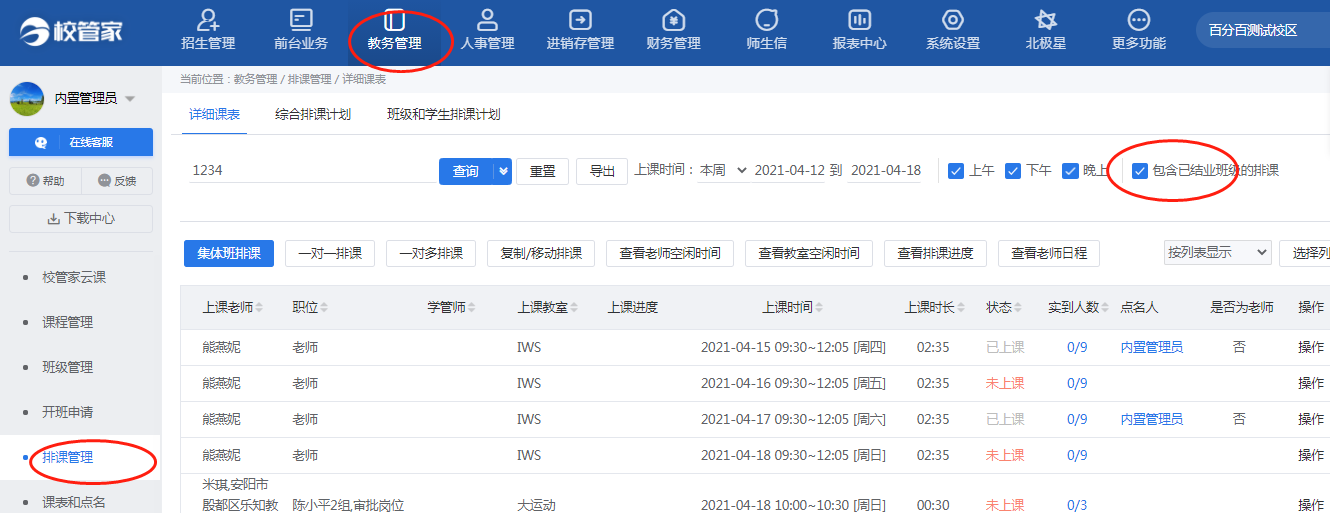Open the 按列表显示 display mode dropdown

(1217, 252)
